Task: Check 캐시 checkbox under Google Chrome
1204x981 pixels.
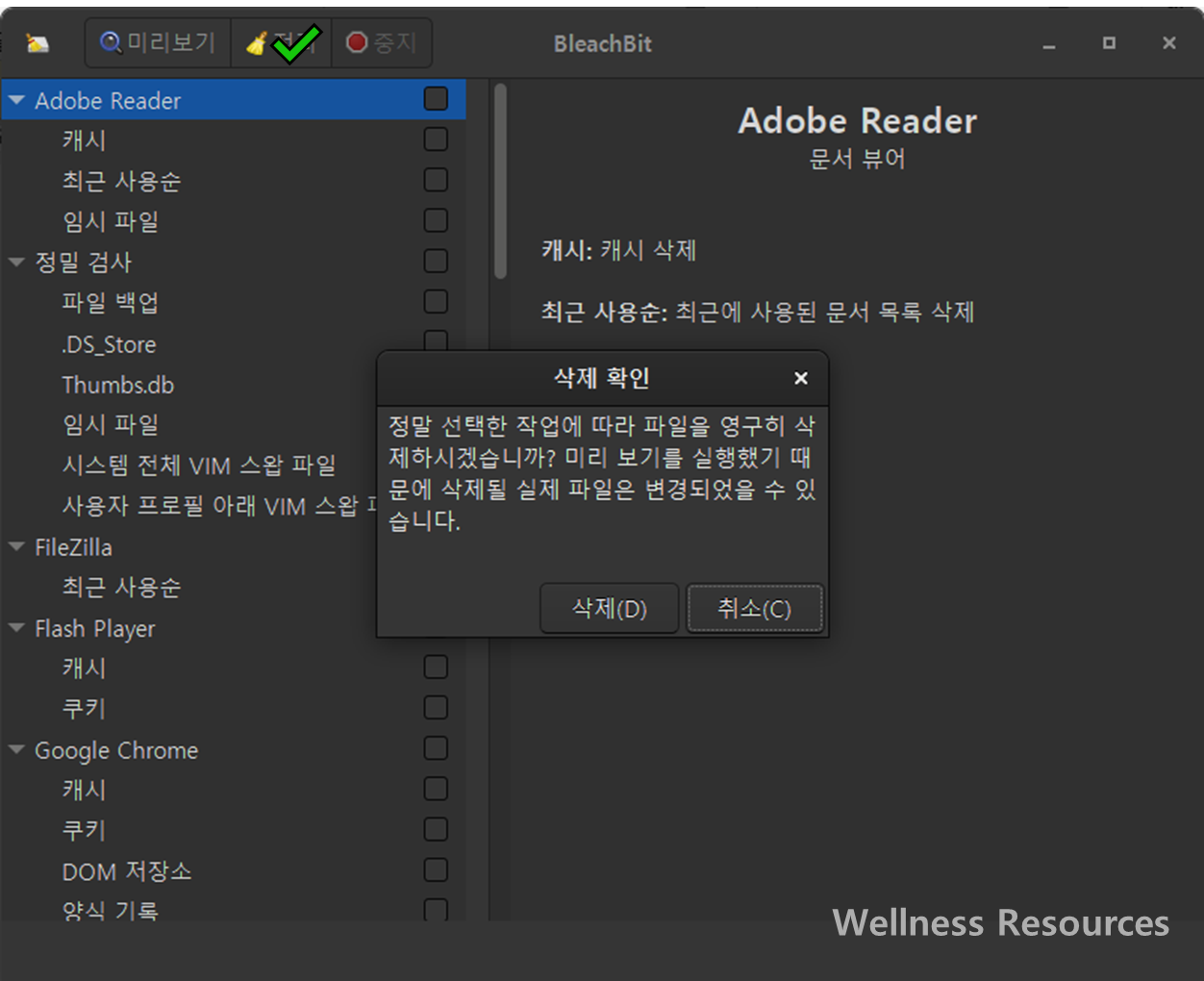Action: click(436, 789)
